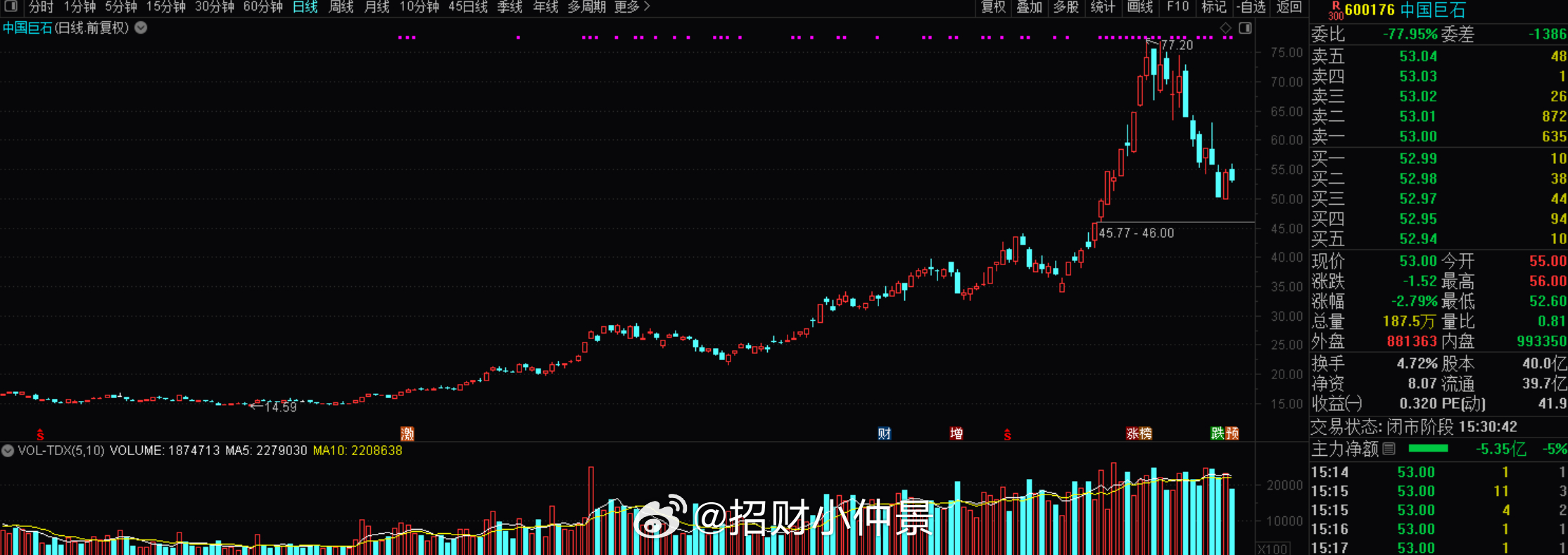Click the 卖五 price 53.04
This screenshot has width=1568, height=555.
coord(1418,56)
